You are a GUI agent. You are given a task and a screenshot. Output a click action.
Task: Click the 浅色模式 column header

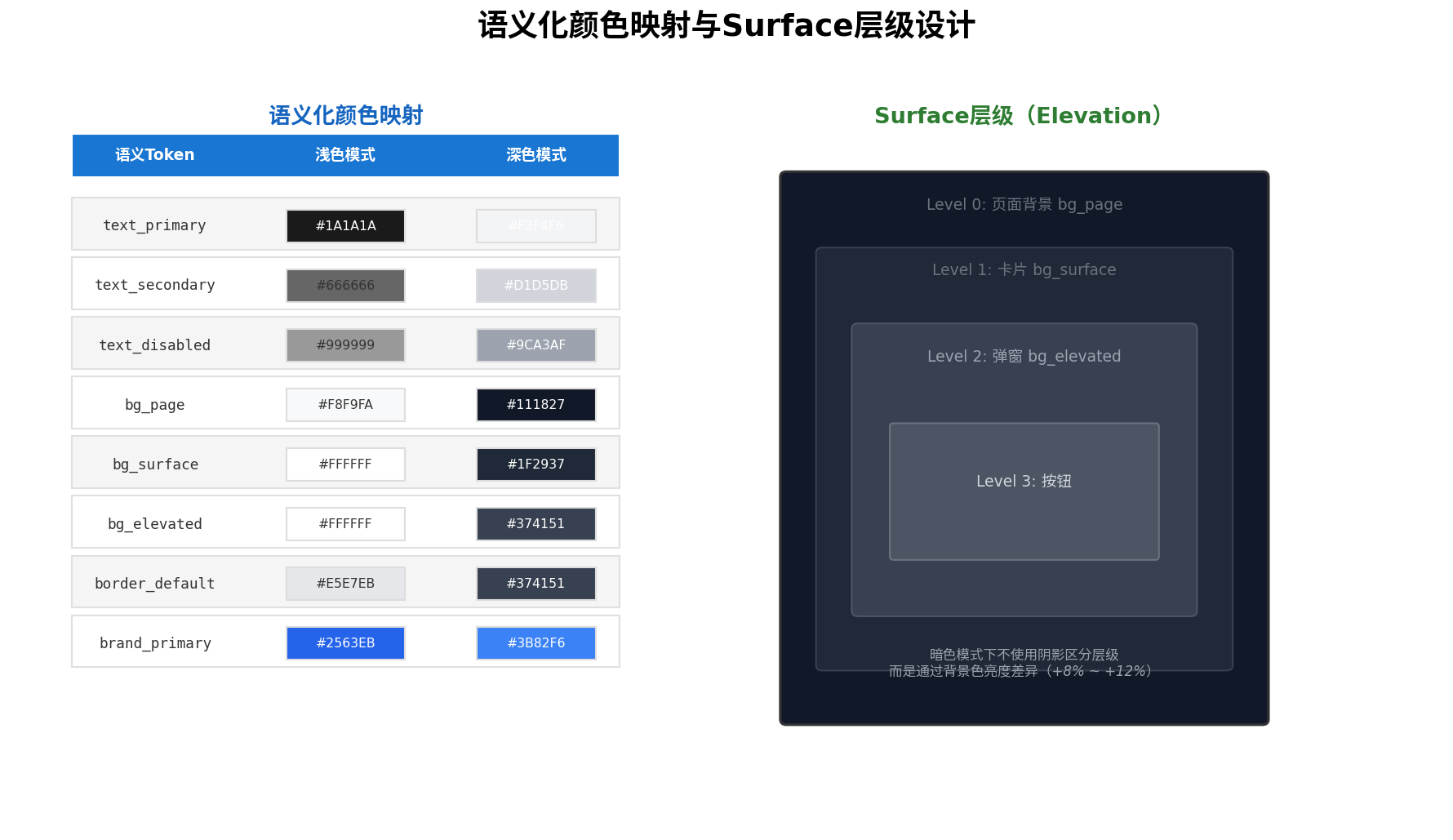click(345, 155)
